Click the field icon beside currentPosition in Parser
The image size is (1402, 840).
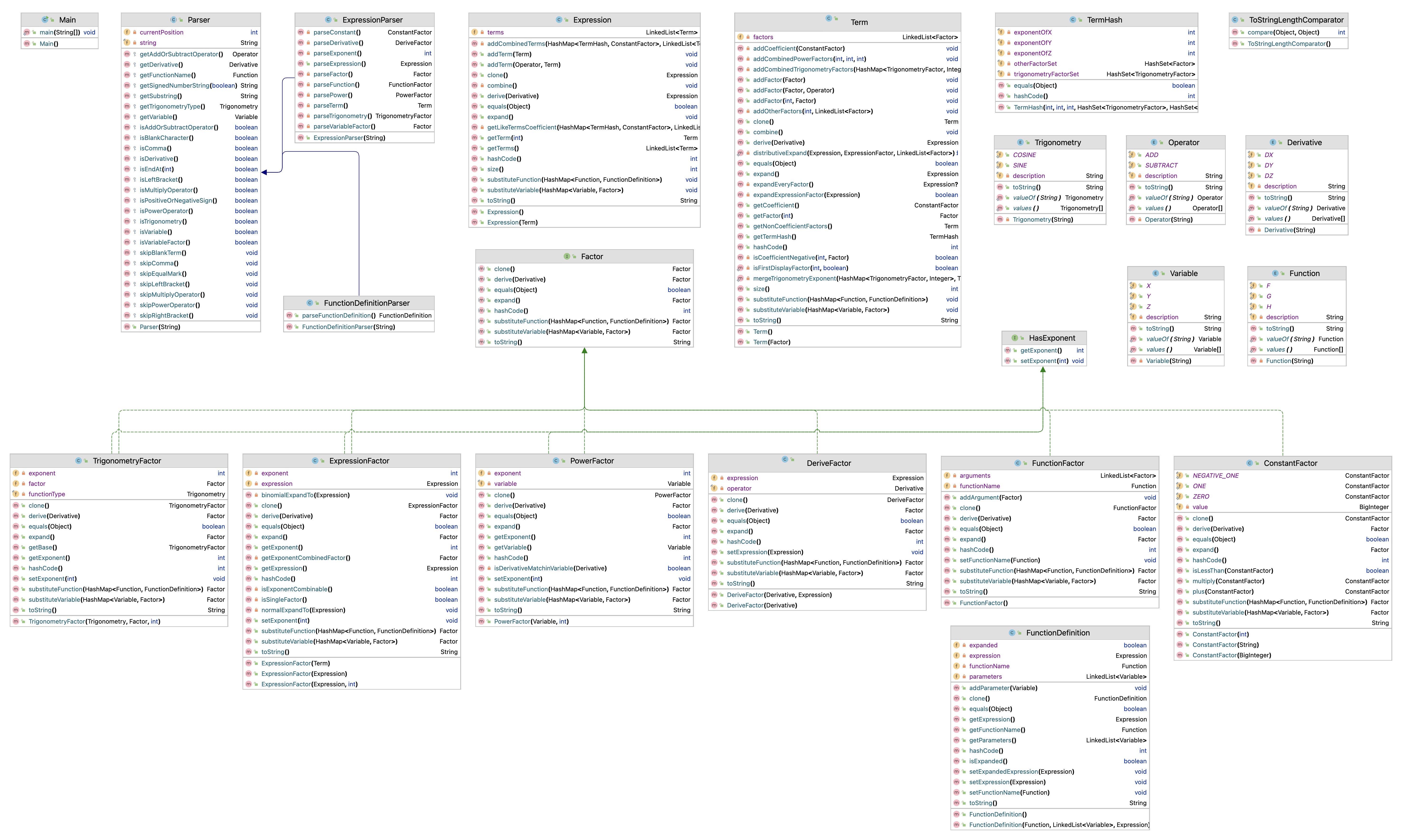127,32
